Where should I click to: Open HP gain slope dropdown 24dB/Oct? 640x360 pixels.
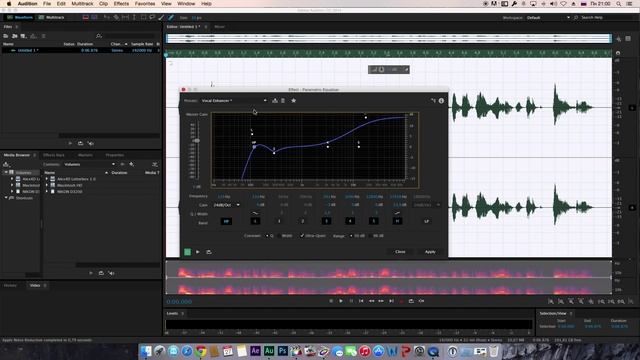[x=227, y=205]
